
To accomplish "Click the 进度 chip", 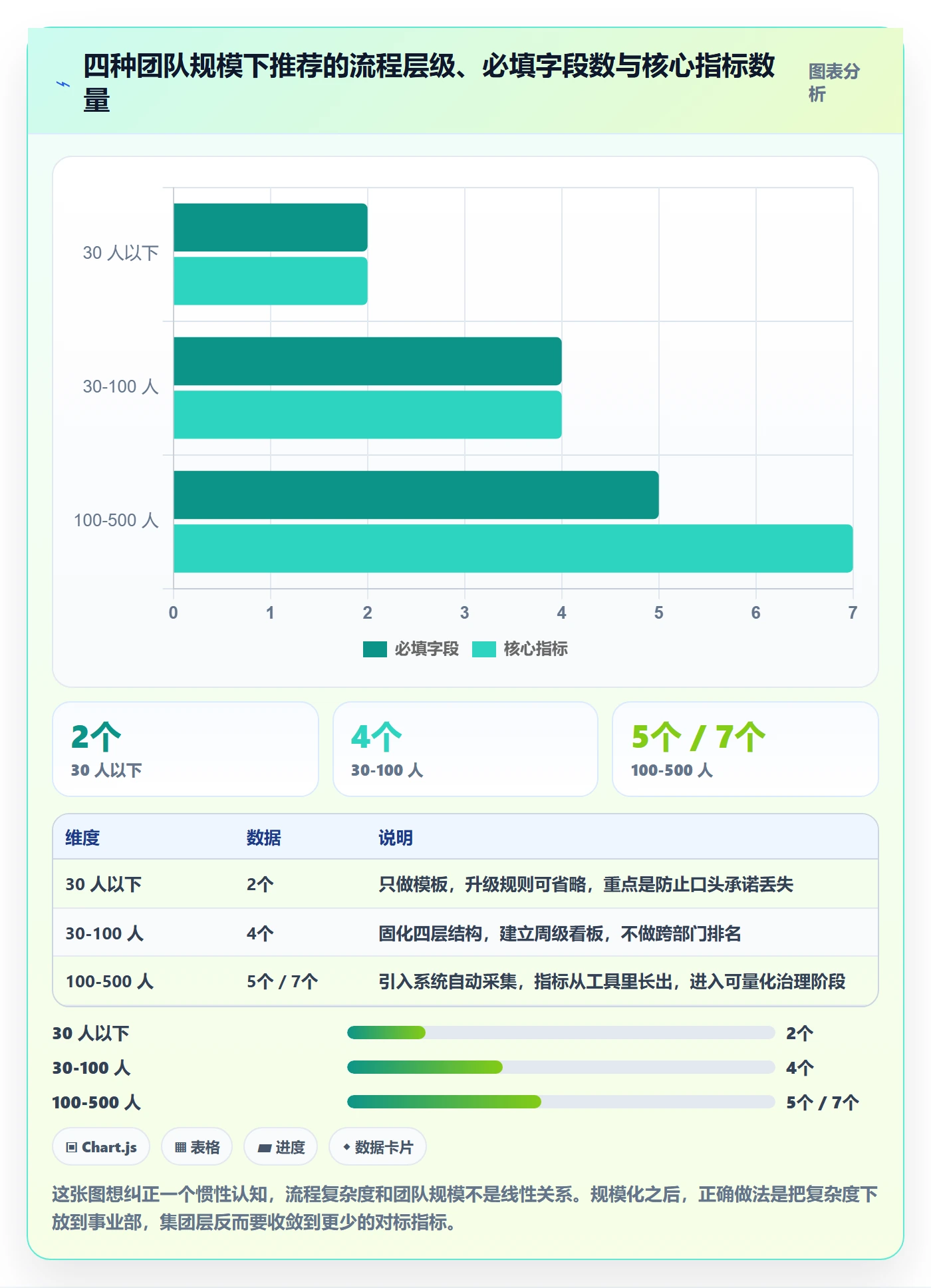I will (281, 1147).
